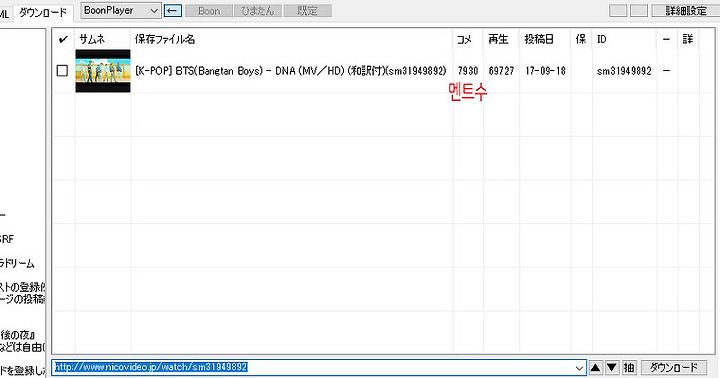Click video ID sm31949892 cell
This screenshot has height=378, width=720.
point(624,71)
